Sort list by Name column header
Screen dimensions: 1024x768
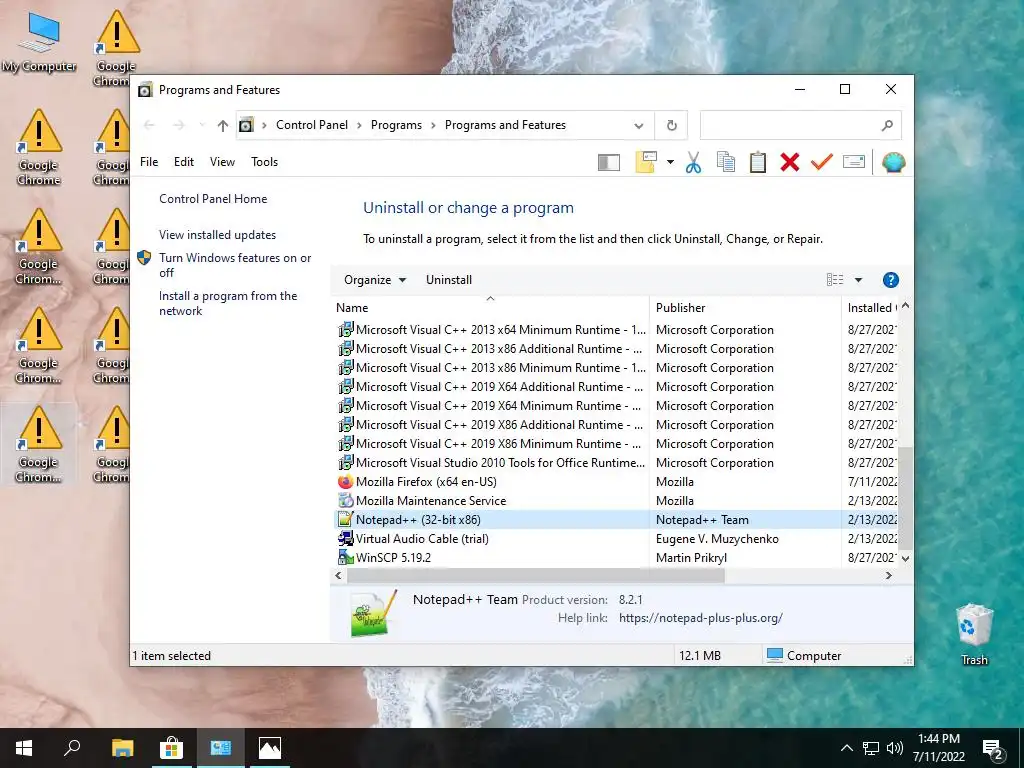click(x=490, y=308)
